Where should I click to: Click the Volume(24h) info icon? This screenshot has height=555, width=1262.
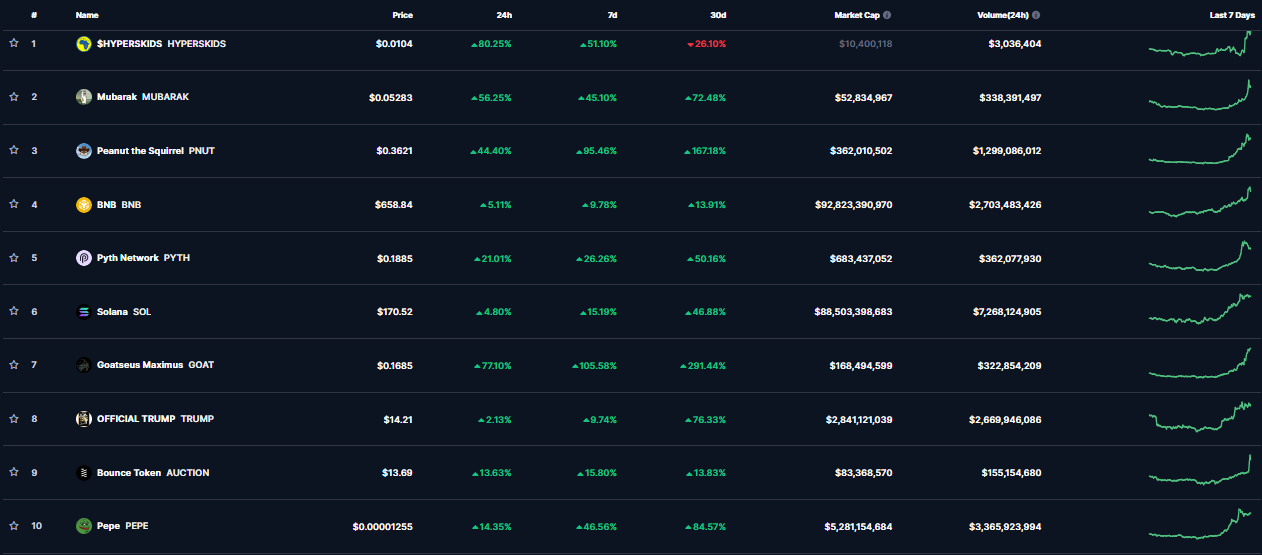pos(1035,16)
